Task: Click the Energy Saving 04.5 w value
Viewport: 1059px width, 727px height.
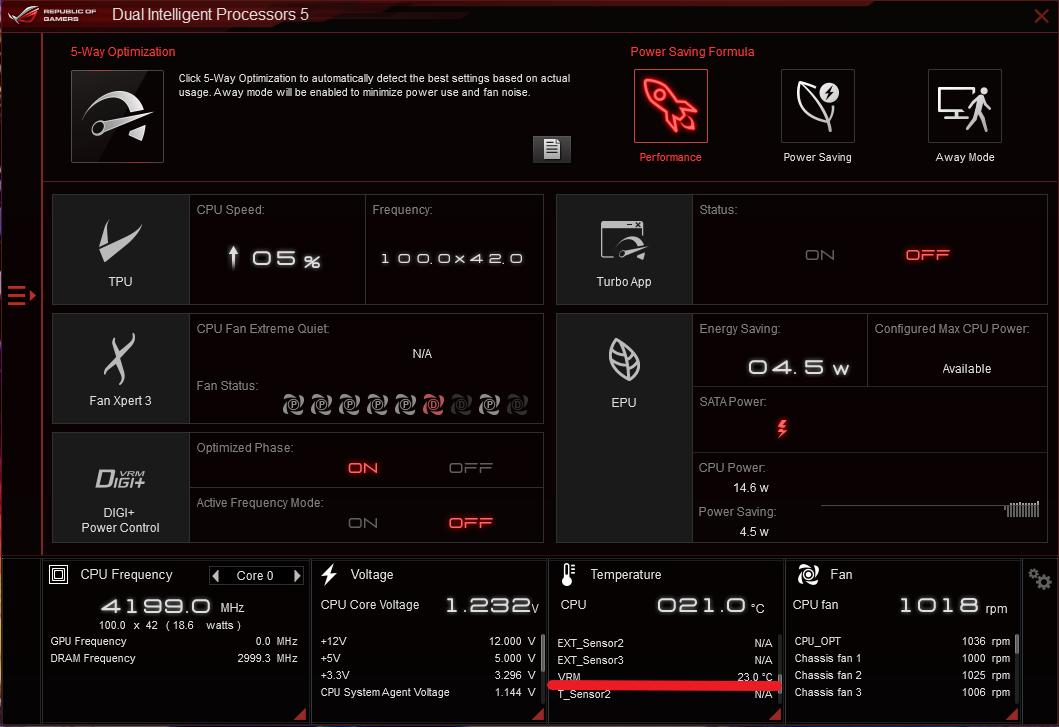Action: click(798, 368)
